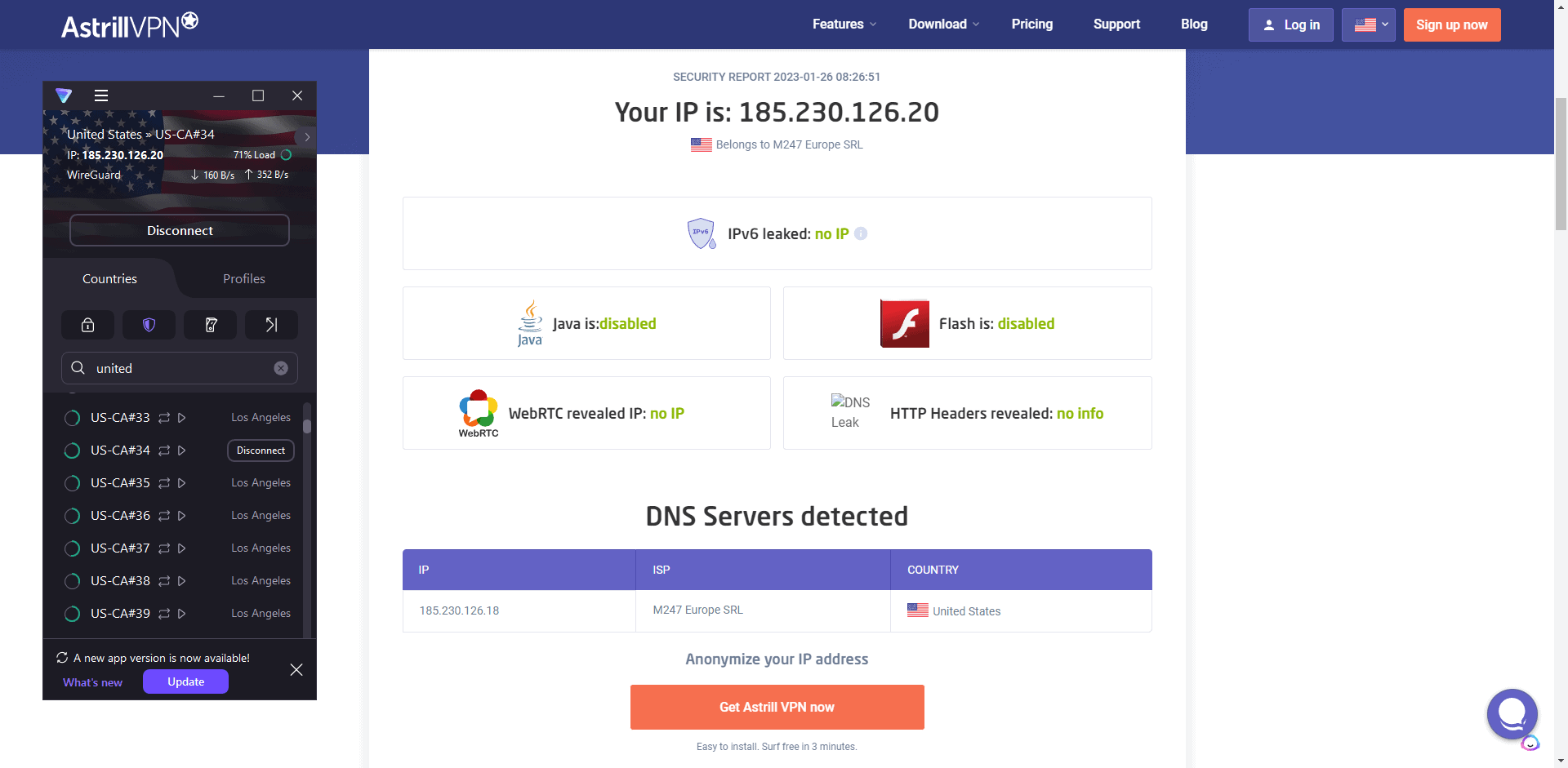1568x768 pixels.
Task: Expand the Download dropdown menu
Action: click(x=944, y=24)
